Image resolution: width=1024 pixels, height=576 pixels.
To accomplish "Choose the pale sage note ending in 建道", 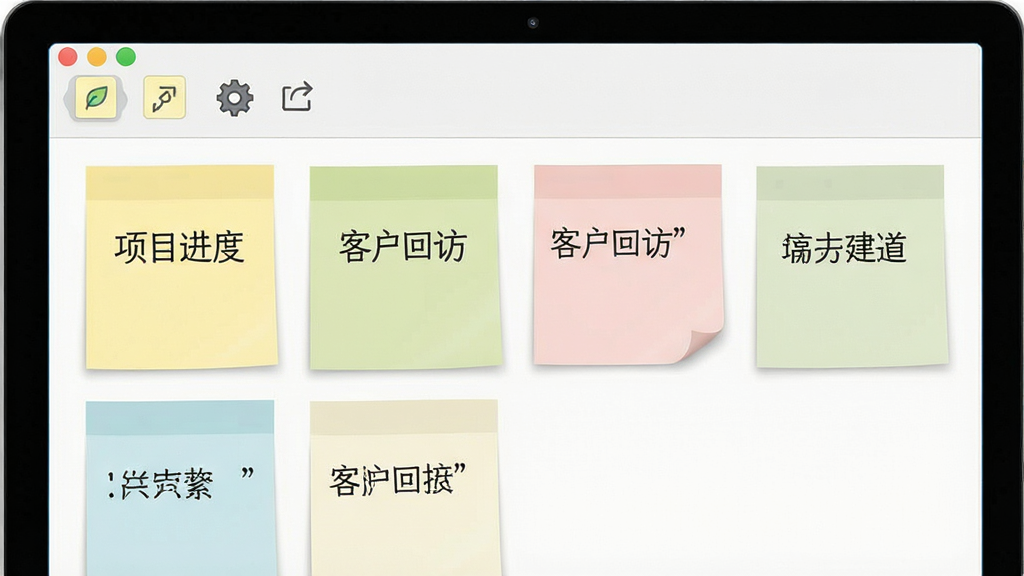I will (852, 266).
